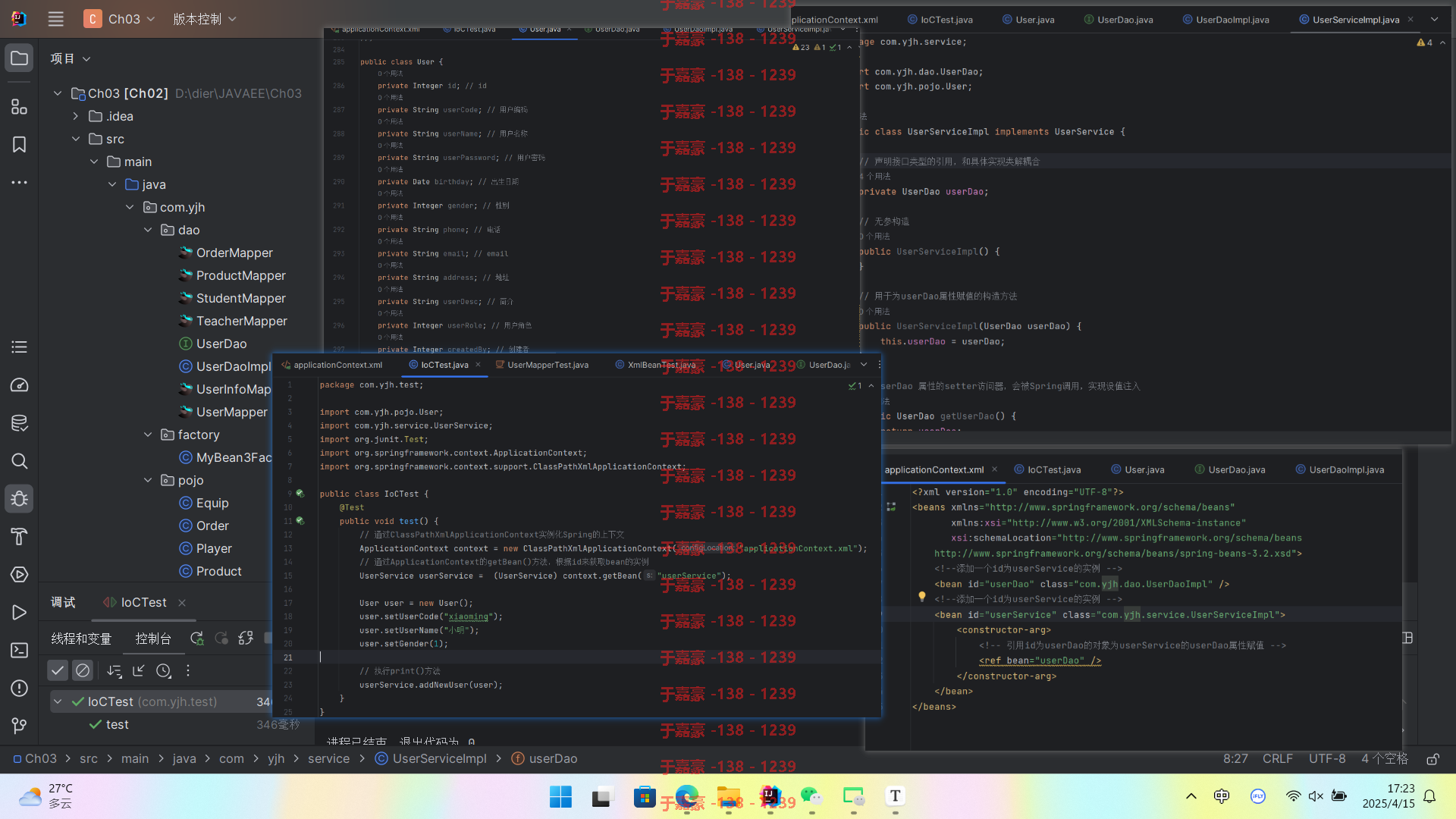Open the Bookmarks tool window
The height and width of the screenshot is (819, 1456).
click(x=19, y=145)
